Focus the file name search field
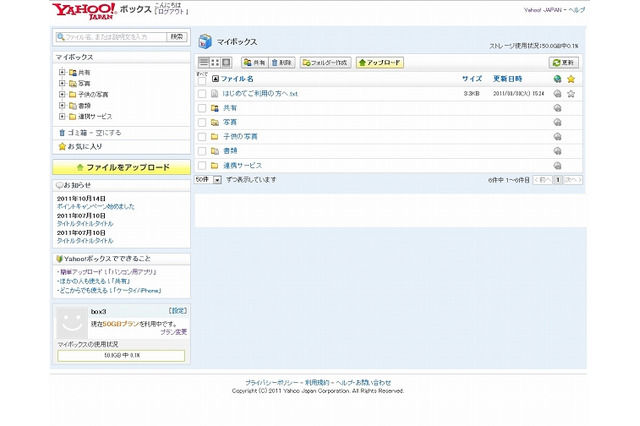This screenshot has width=640, height=426. (111, 37)
